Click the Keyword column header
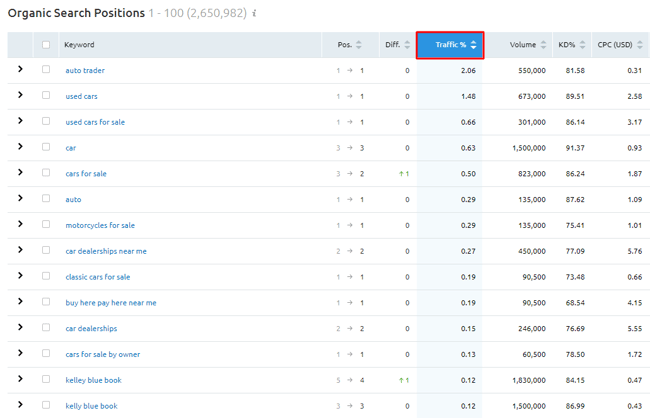Viewport: 650px width, 418px height. coord(79,45)
